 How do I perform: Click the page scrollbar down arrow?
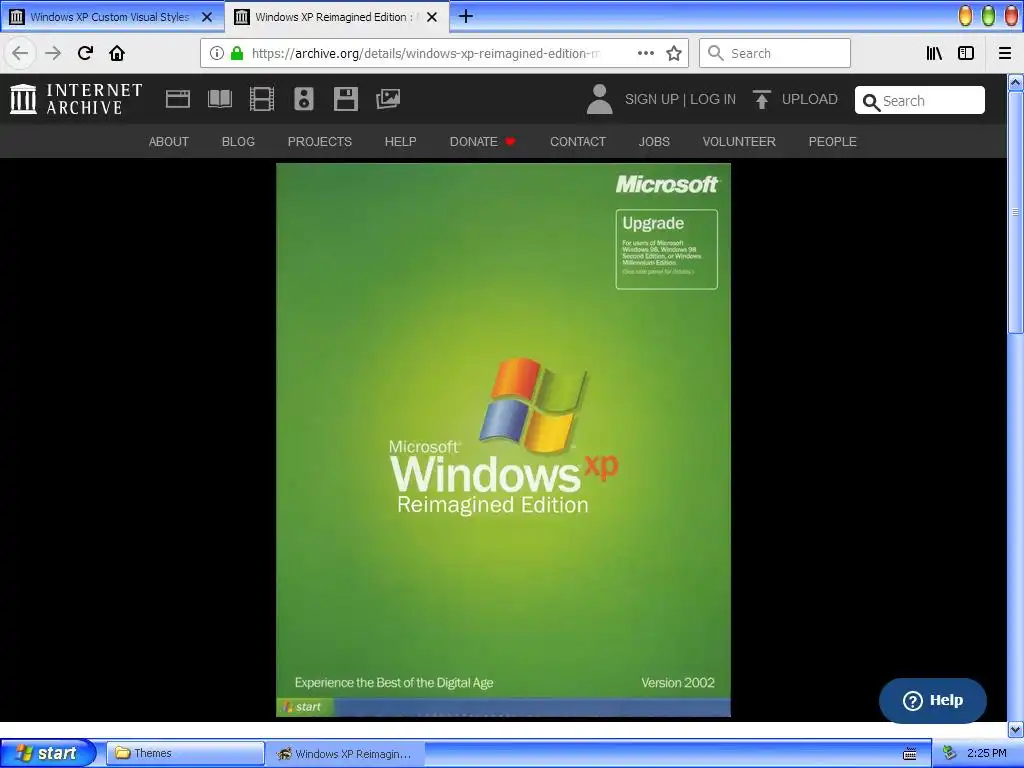pos(1016,729)
